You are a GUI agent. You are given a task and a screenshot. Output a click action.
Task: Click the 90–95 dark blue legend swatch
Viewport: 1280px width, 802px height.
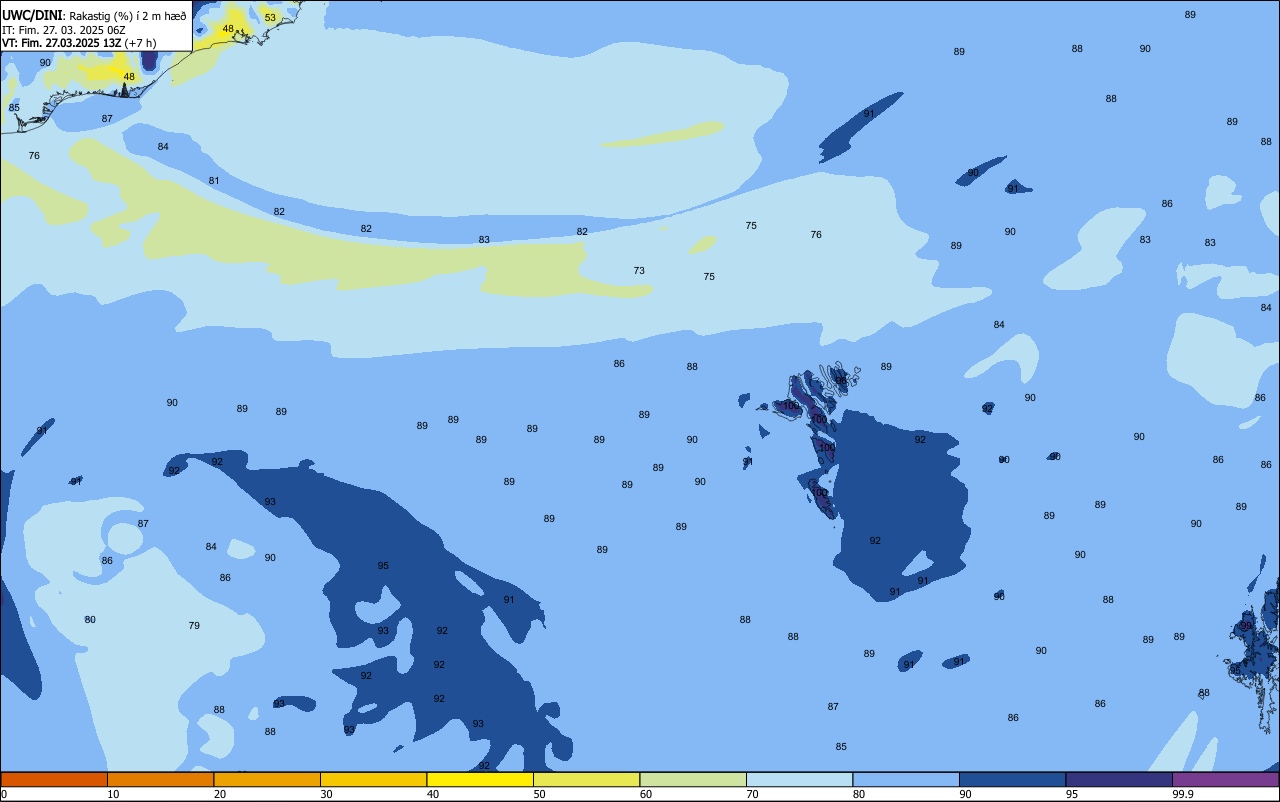1012,779
